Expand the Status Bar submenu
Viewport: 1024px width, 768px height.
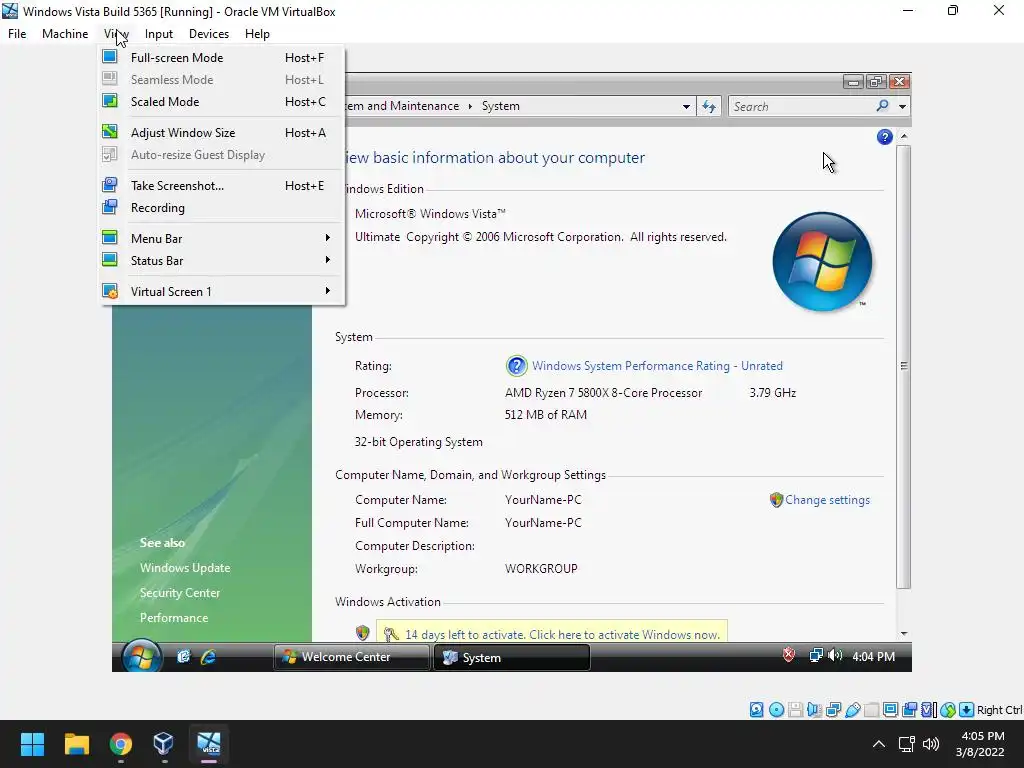tap(222, 261)
